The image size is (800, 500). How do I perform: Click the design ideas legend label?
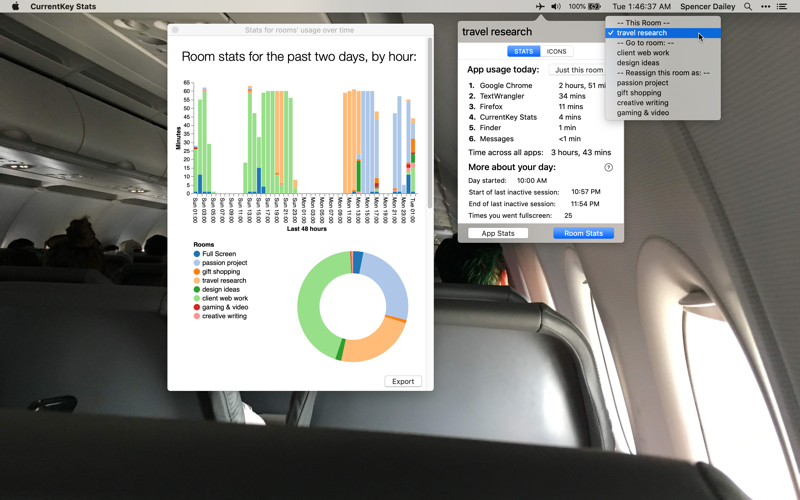click(x=221, y=289)
